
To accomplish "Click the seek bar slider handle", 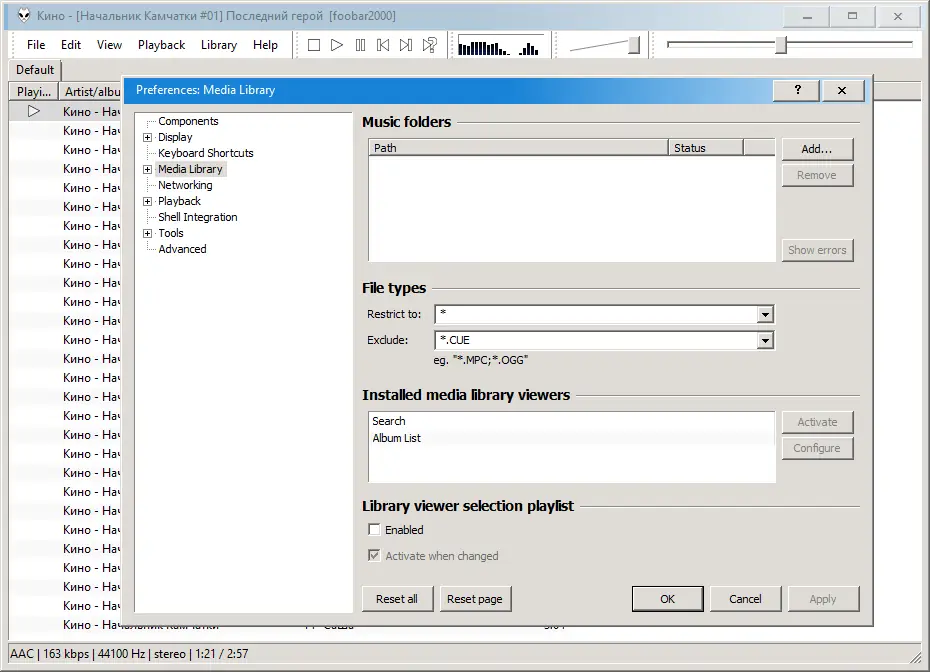I will [781, 45].
